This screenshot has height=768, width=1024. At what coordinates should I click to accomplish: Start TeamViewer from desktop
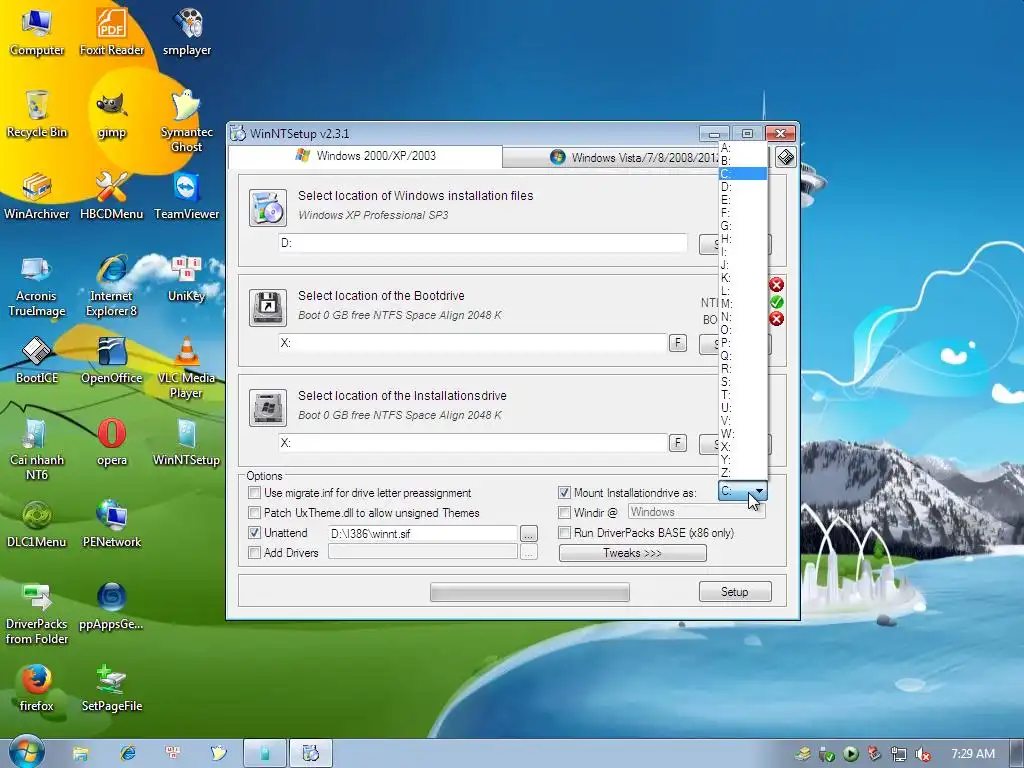point(187,196)
